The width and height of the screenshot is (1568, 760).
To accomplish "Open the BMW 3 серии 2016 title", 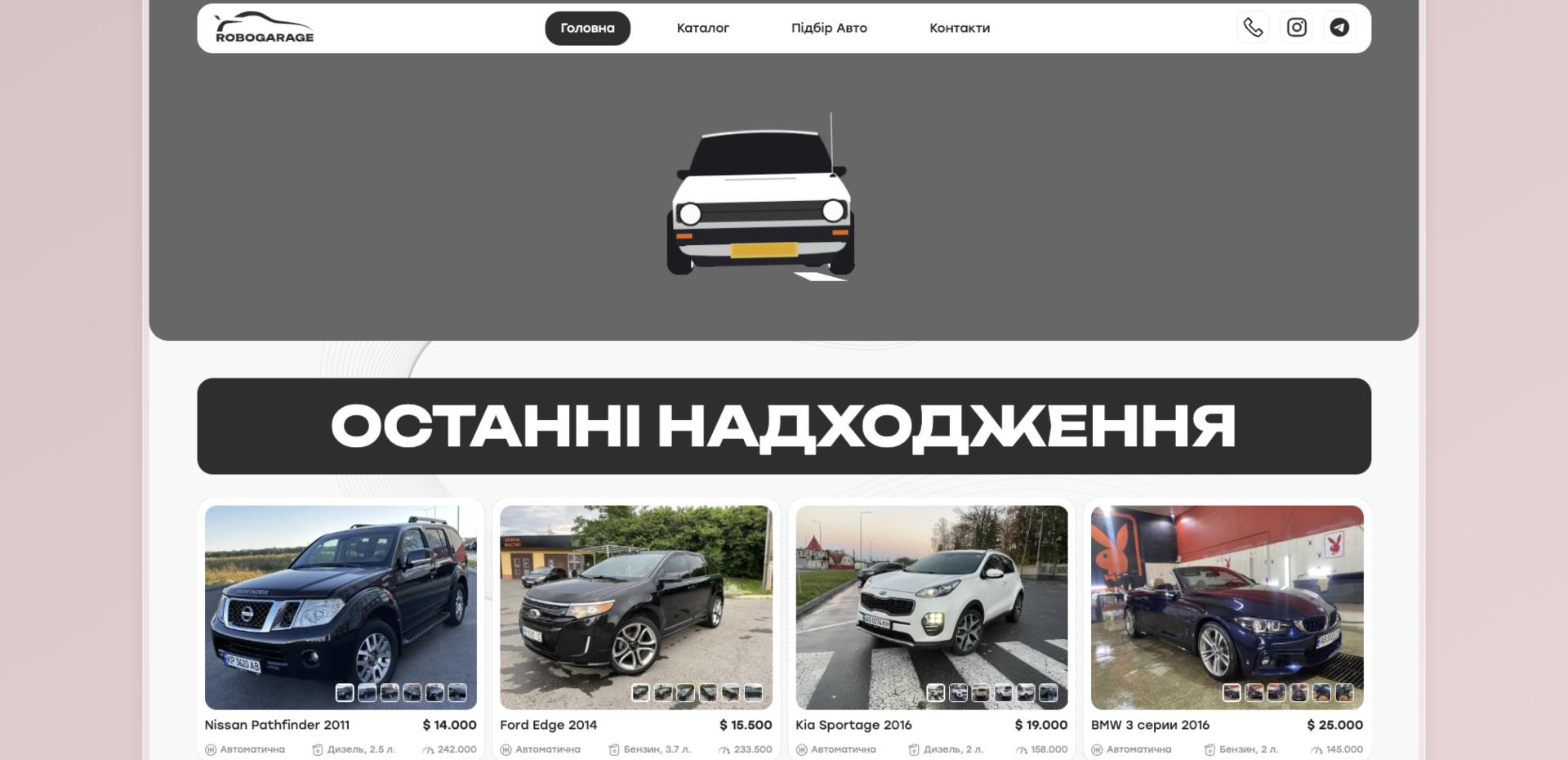I will pos(1150,725).
